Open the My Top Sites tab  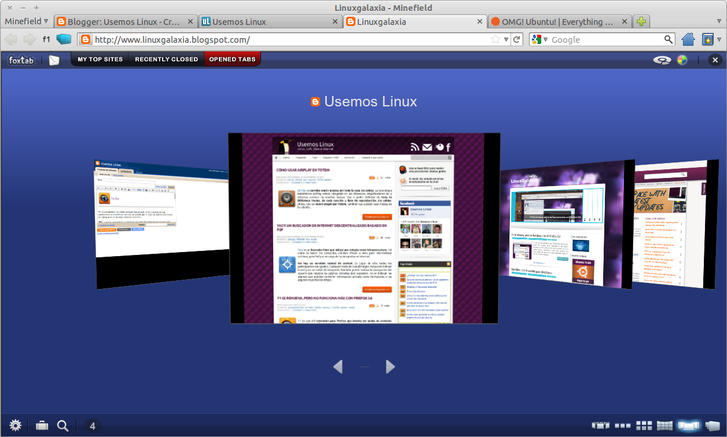coord(100,59)
